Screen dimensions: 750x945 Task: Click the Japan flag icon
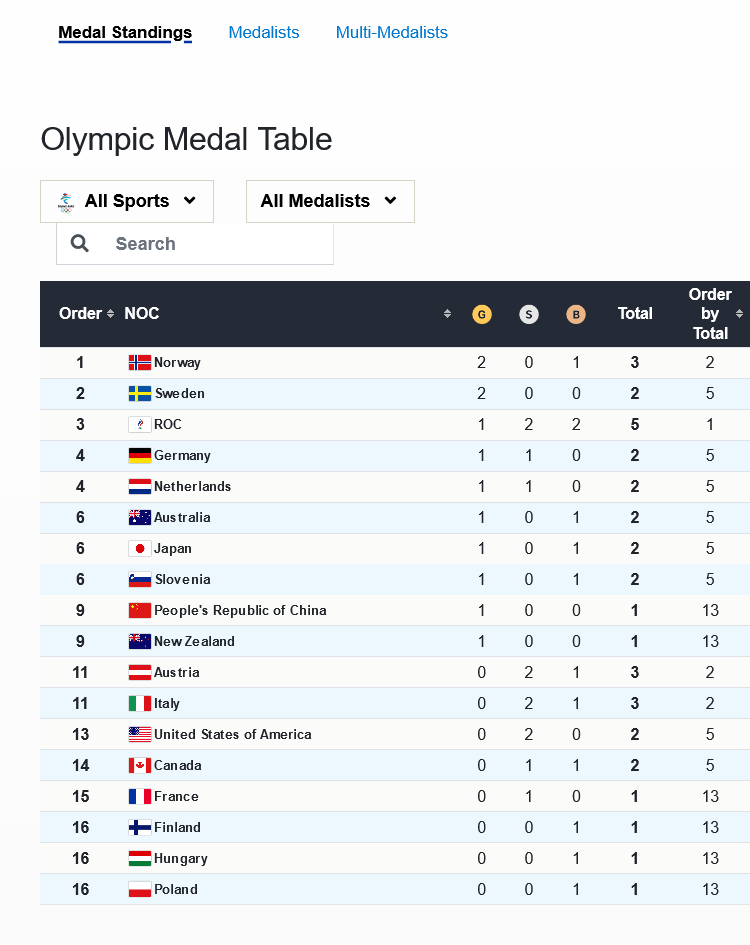pyautogui.click(x=140, y=549)
